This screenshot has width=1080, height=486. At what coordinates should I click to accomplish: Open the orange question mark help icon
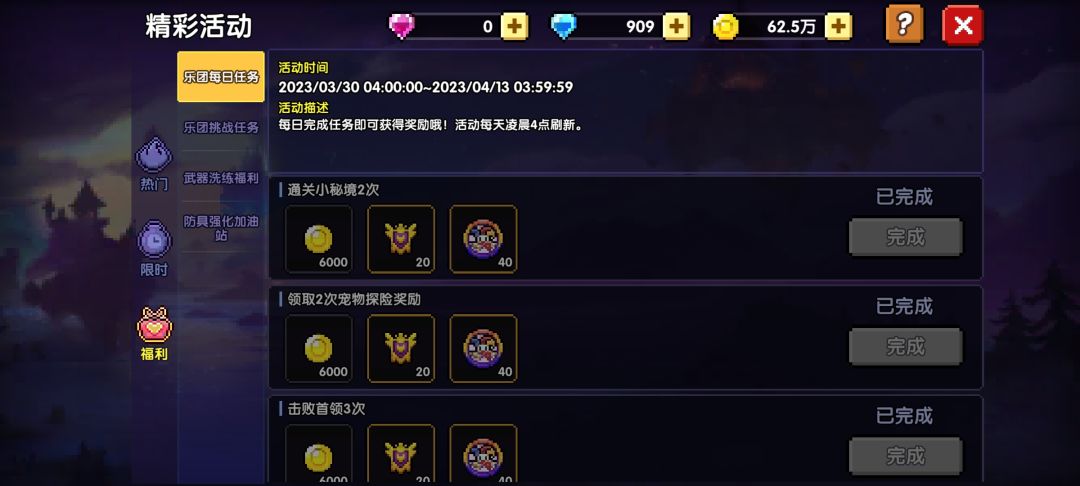point(904,25)
